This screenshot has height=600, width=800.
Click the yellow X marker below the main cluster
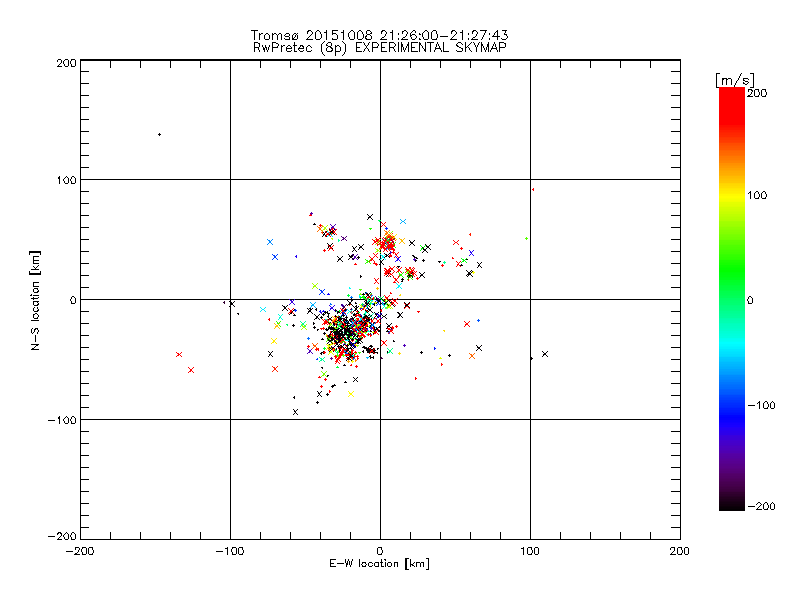[351, 394]
